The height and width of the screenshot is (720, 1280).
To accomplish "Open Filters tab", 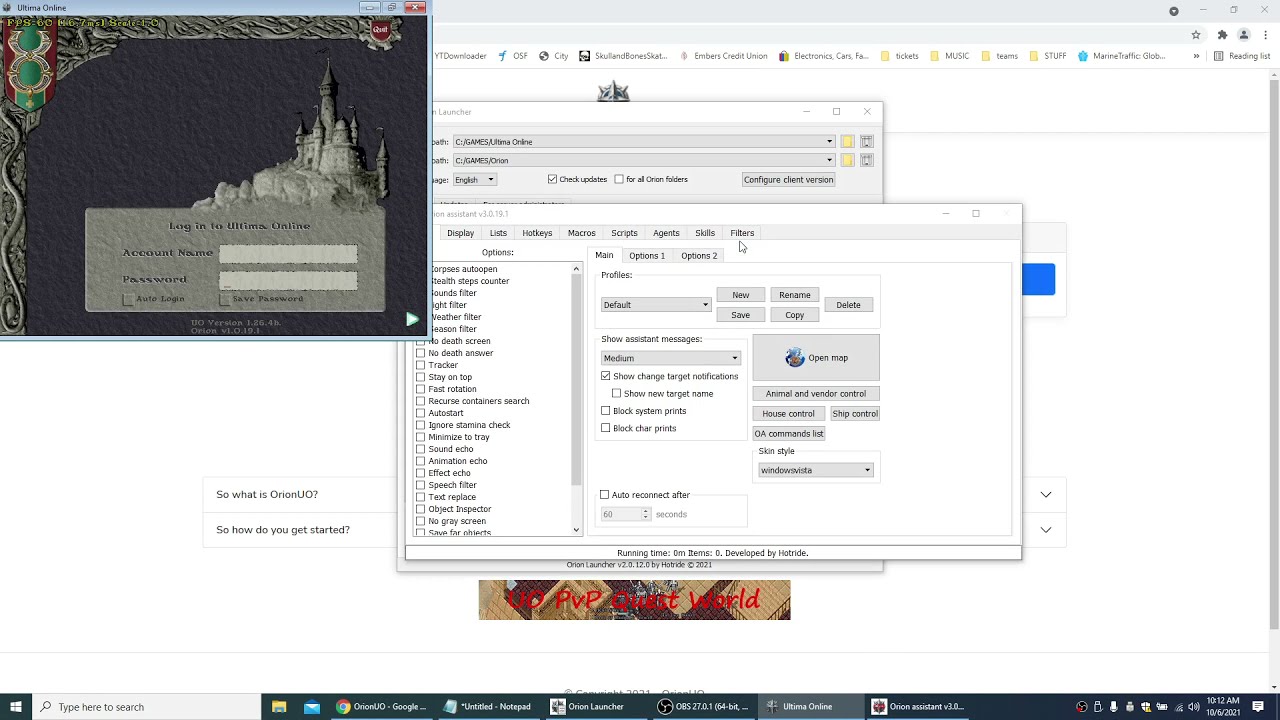I will coord(742,233).
